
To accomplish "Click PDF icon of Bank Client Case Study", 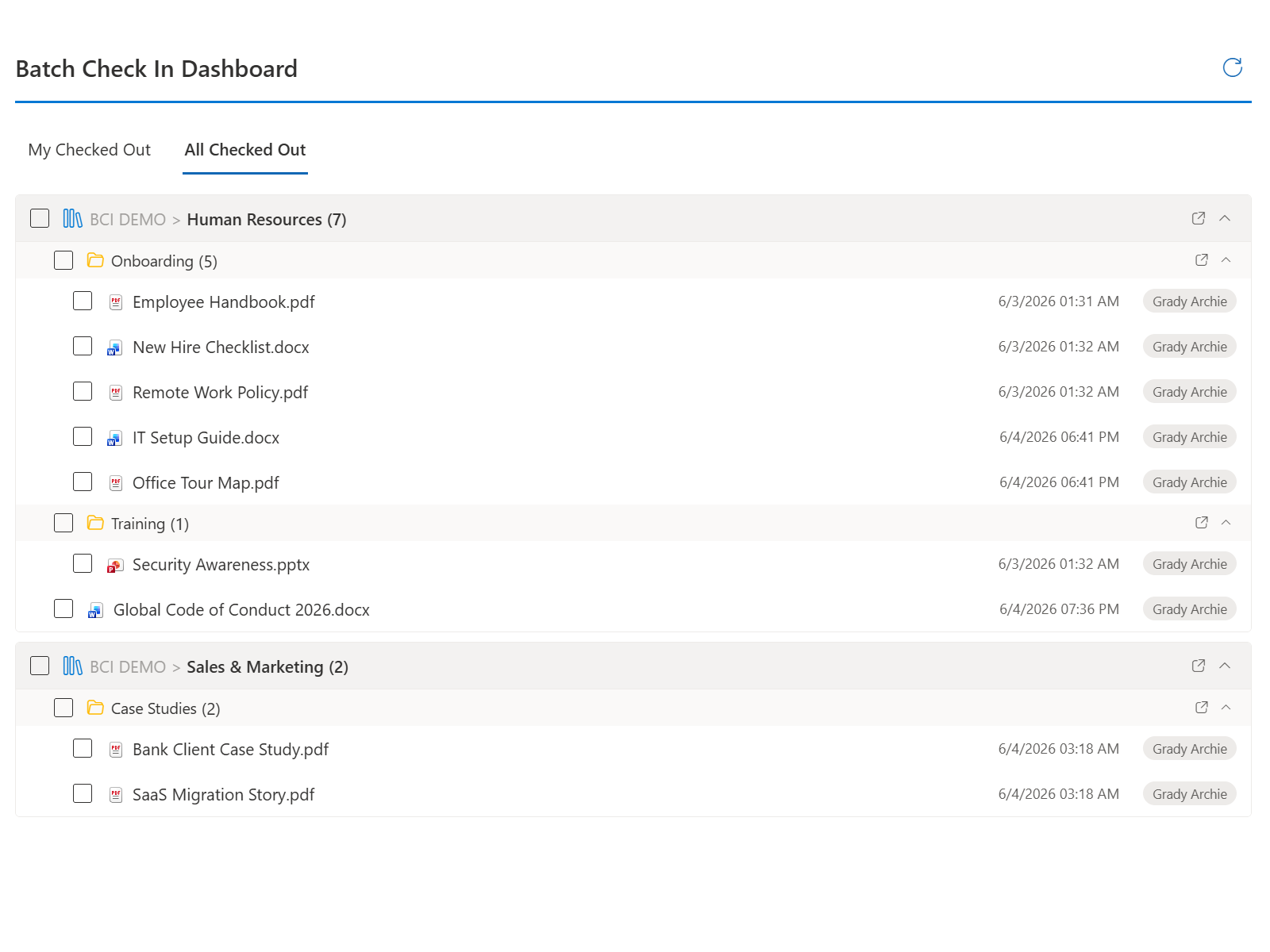I will click(x=116, y=750).
